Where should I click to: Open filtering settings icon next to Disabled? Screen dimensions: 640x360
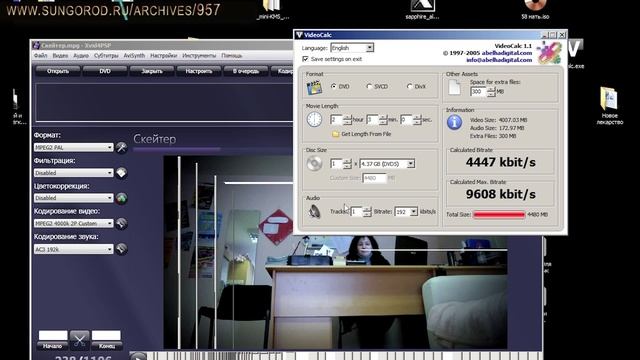(121, 173)
